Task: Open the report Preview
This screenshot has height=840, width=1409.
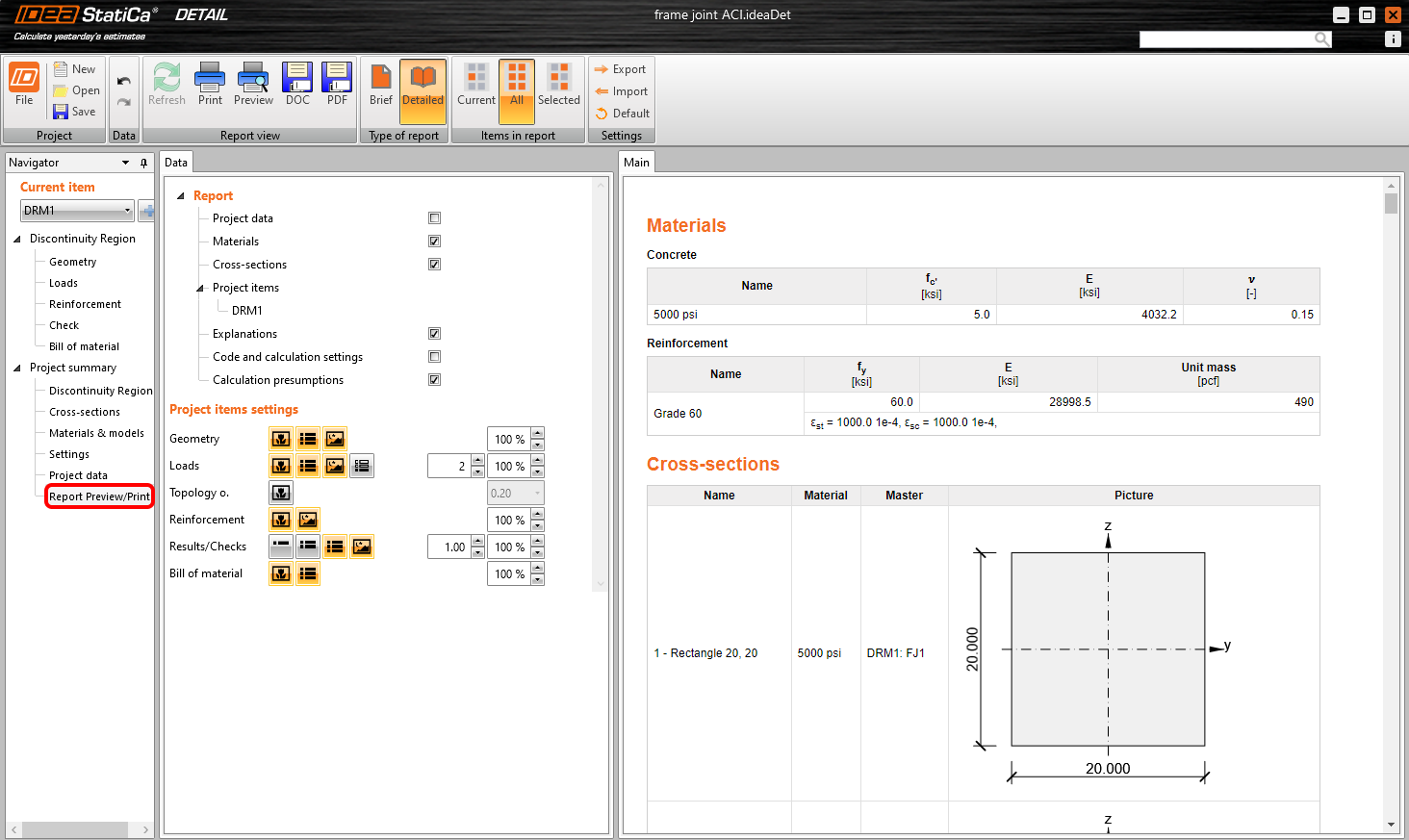Action: pyautogui.click(x=253, y=84)
